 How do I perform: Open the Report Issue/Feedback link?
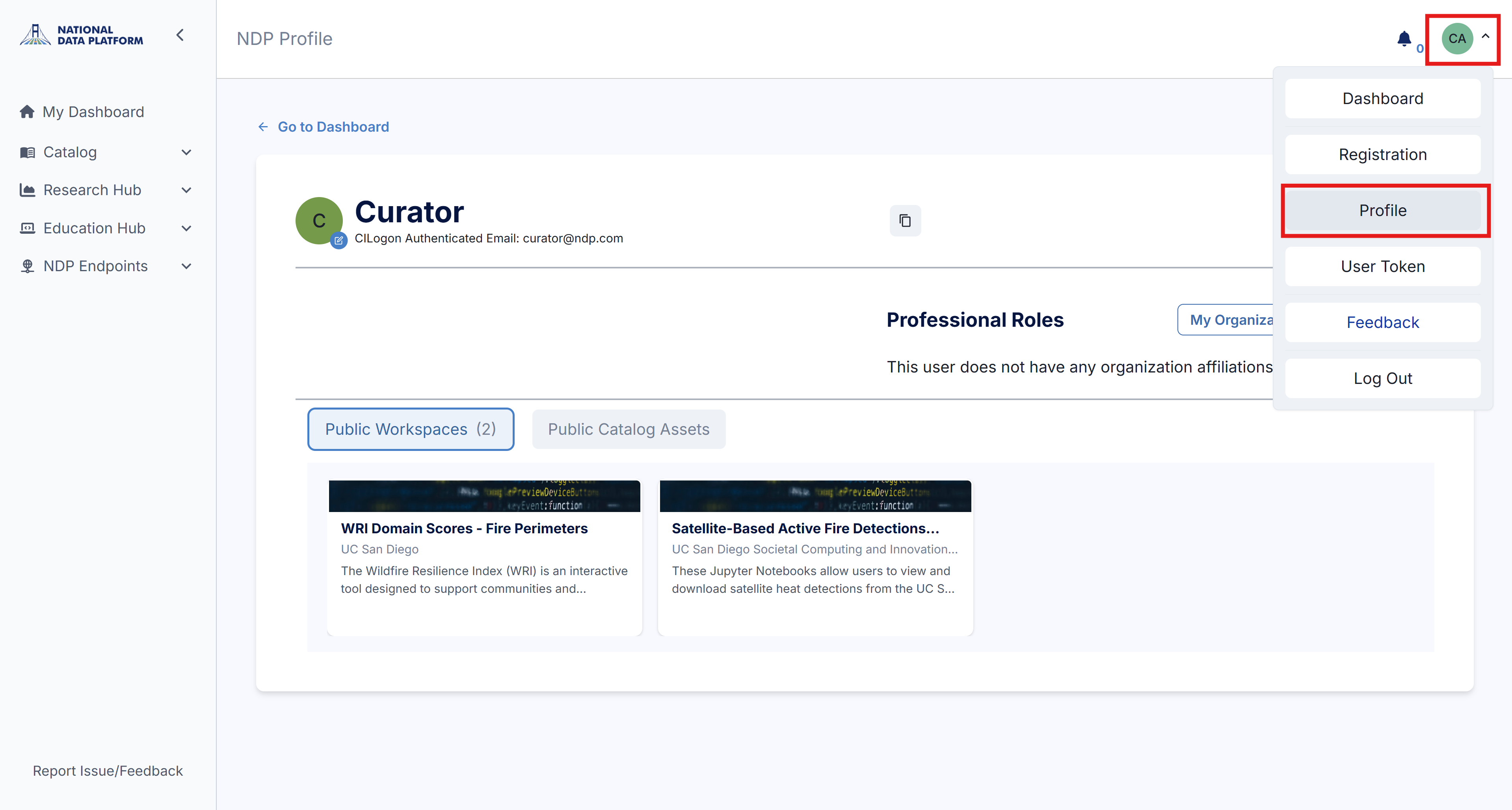(108, 771)
